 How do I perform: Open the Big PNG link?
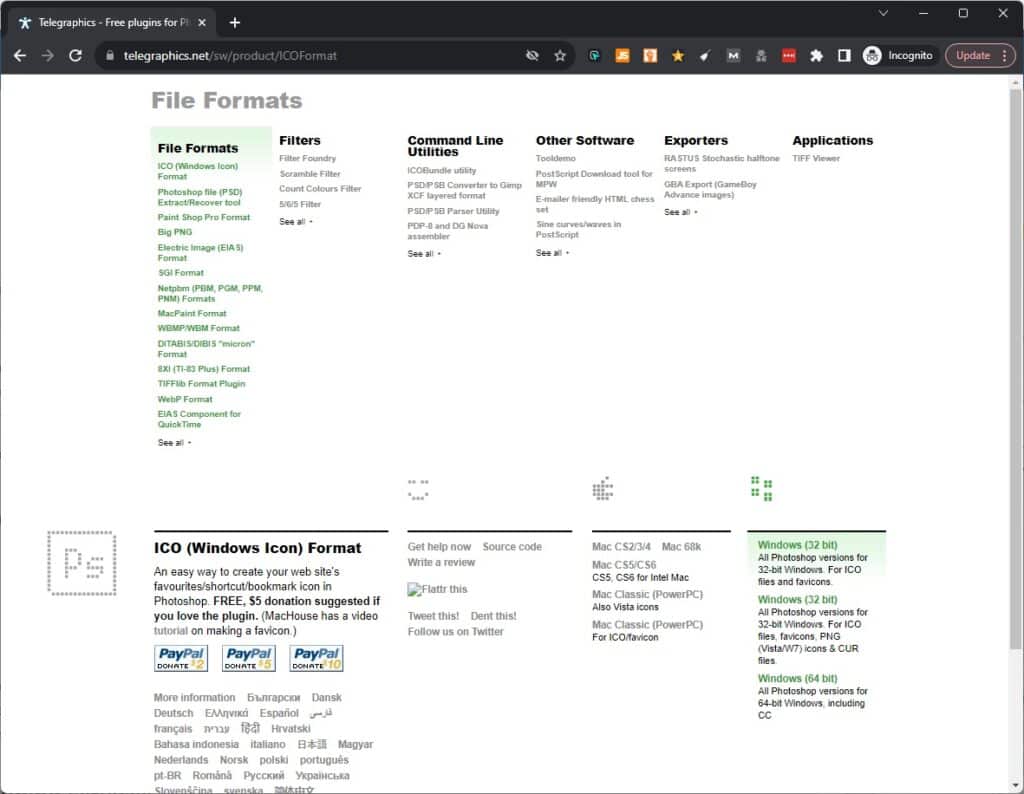point(175,232)
